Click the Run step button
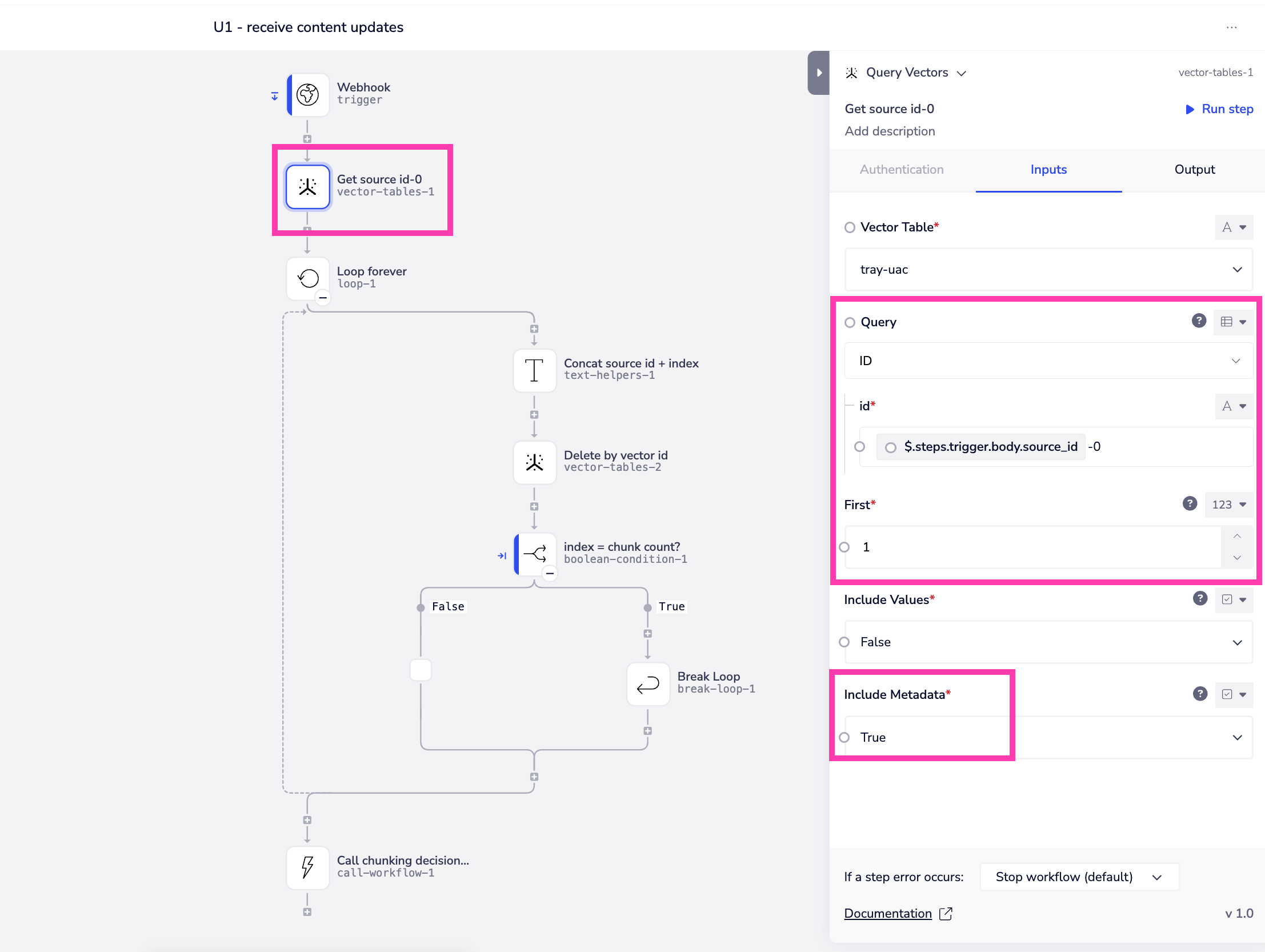1265x952 pixels. [x=1219, y=109]
